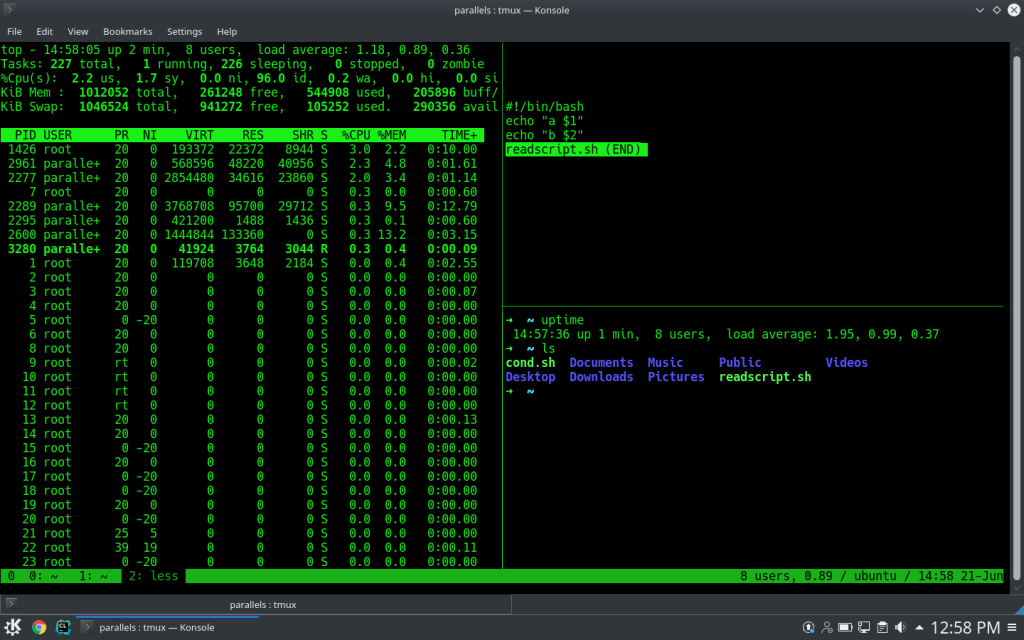Open the panel hamburger settings menu
The height and width of the screenshot is (640, 1024).
(1012, 627)
